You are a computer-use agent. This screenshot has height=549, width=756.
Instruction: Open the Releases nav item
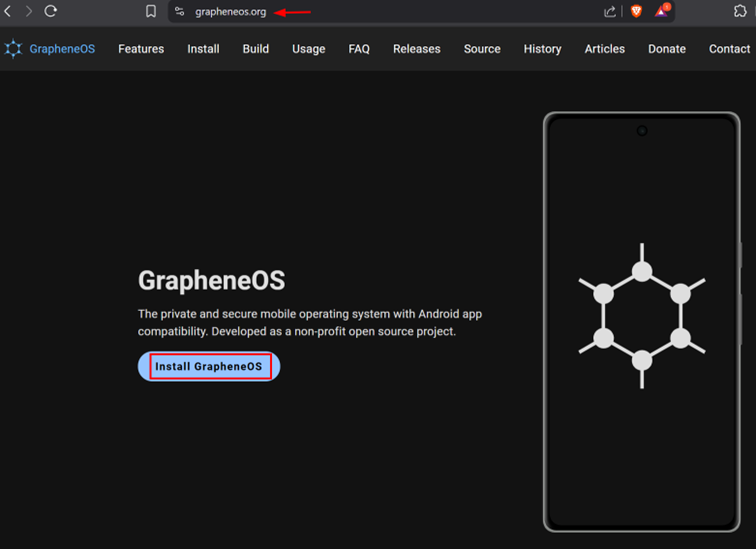point(416,49)
